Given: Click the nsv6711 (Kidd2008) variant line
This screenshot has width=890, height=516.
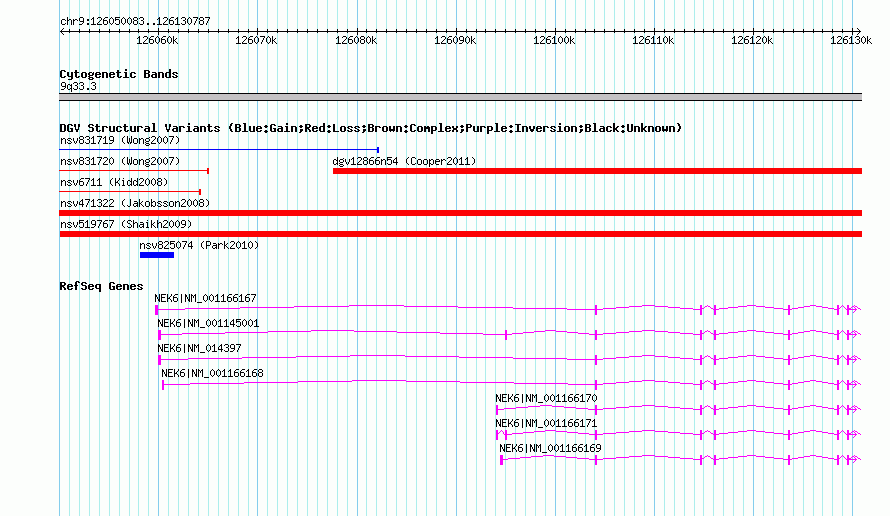Looking at the screenshot, I should [130, 192].
